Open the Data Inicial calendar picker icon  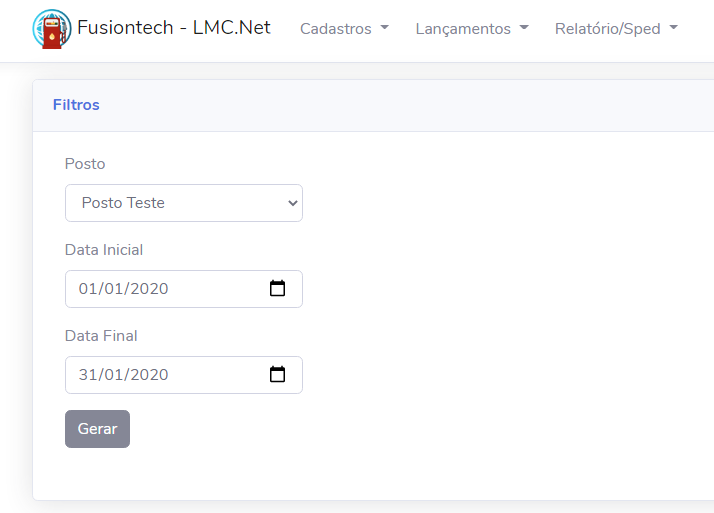tap(277, 289)
